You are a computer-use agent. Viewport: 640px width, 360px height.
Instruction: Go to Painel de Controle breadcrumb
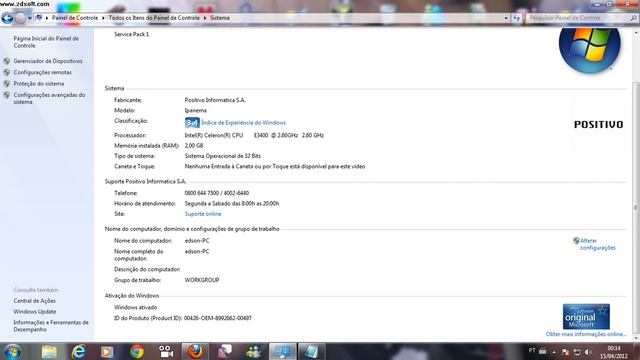coord(75,18)
